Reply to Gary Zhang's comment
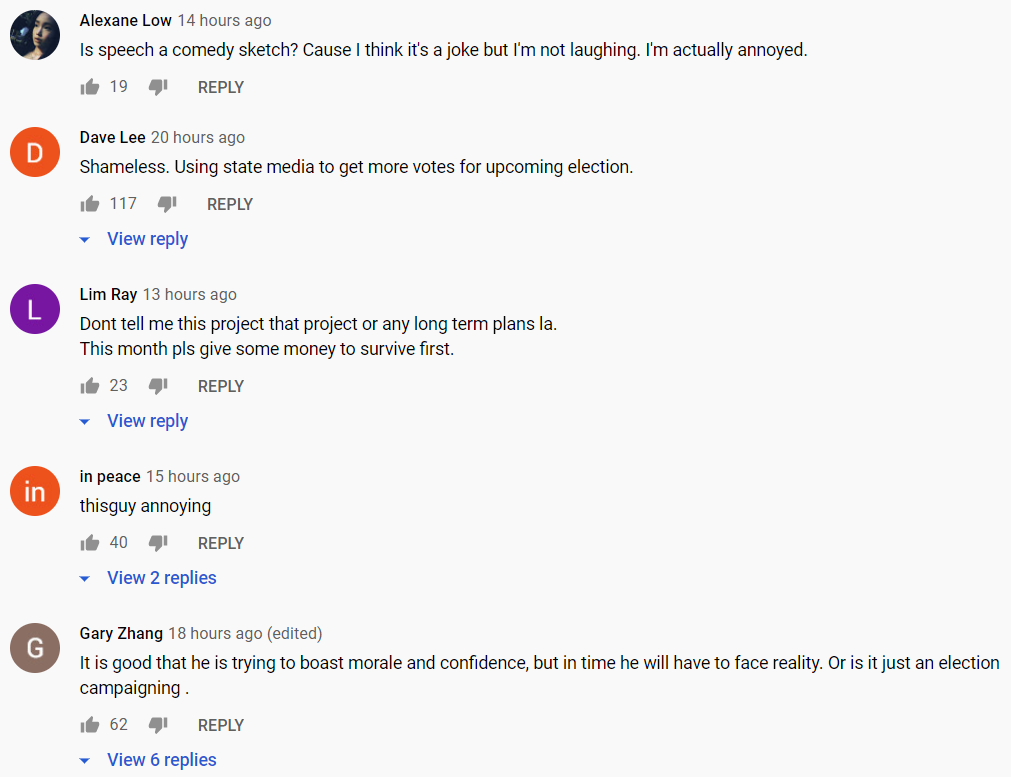The height and width of the screenshot is (777, 1011). pos(221,725)
